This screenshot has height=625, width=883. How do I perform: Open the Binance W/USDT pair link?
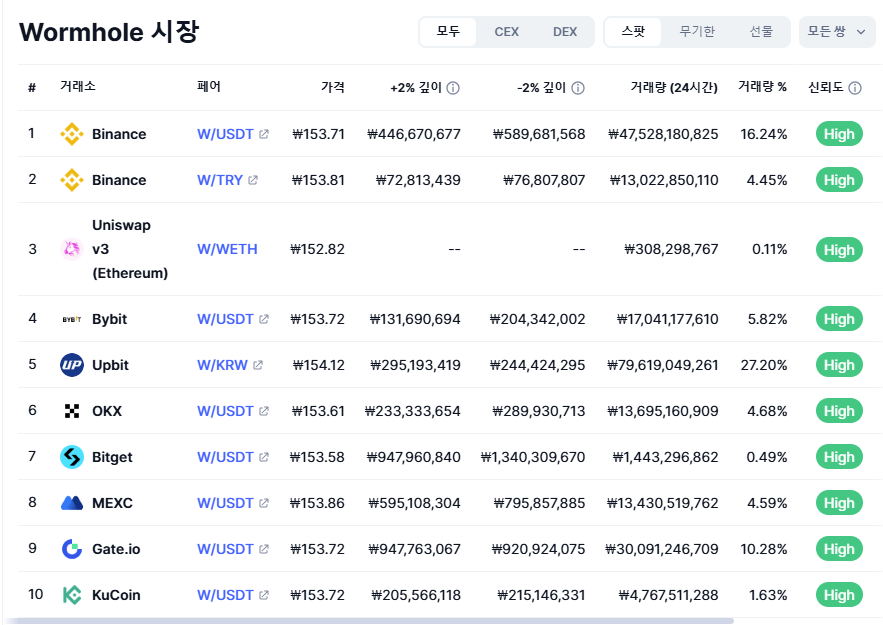[225, 134]
